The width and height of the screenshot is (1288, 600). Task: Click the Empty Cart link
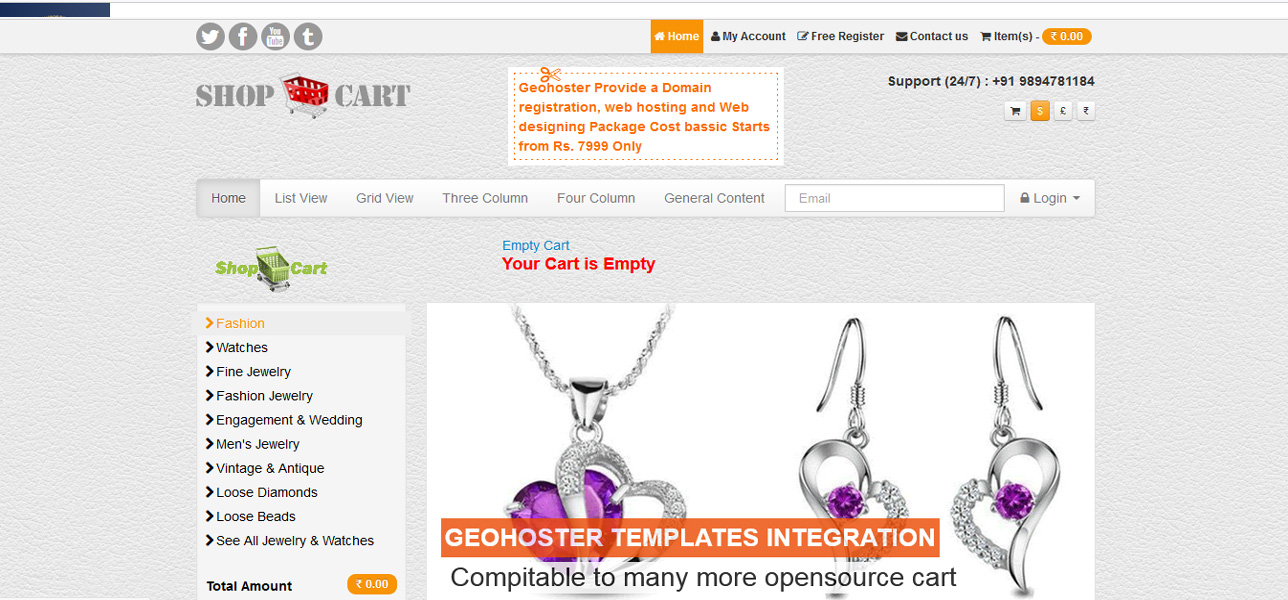[x=536, y=245]
